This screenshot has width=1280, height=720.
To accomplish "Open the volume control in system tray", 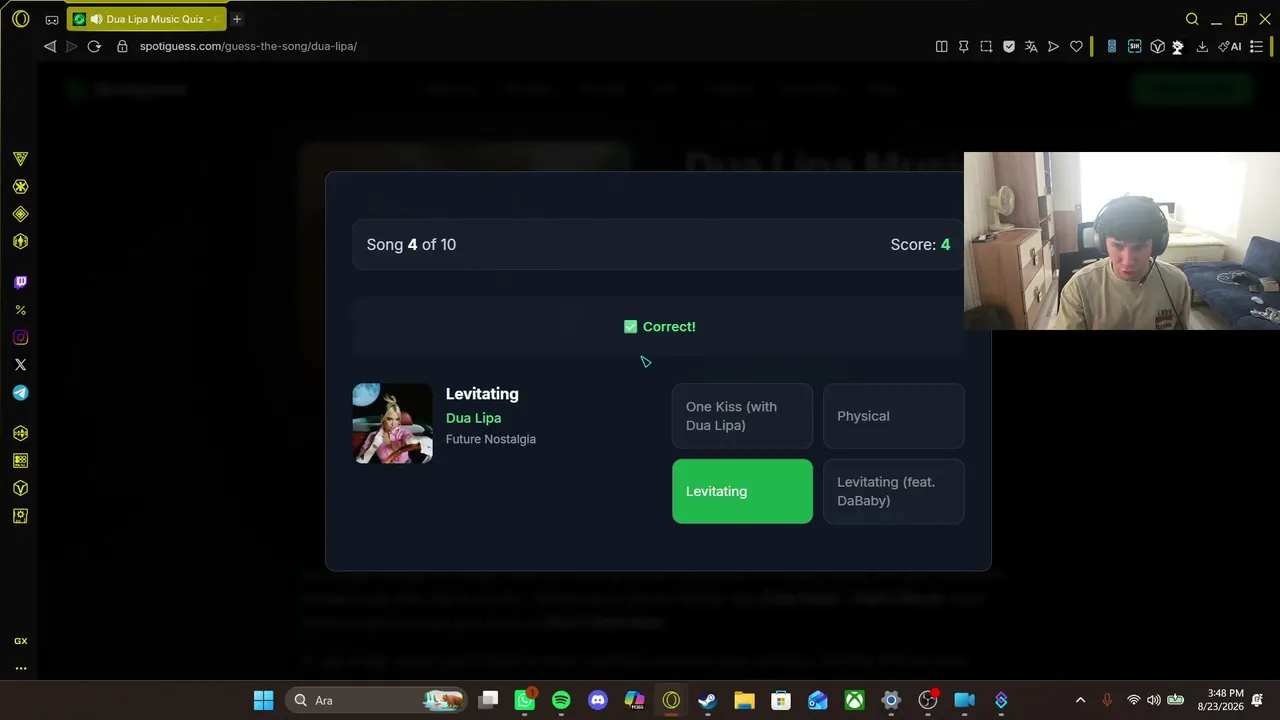I will 1154,700.
